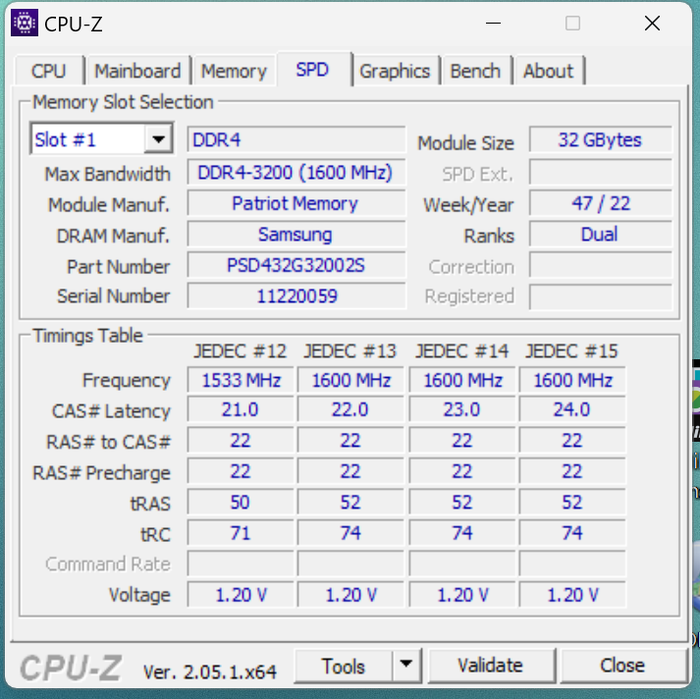The width and height of the screenshot is (700, 699).
Task: Click the 1533 MHz frequency cell
Action: (x=241, y=380)
